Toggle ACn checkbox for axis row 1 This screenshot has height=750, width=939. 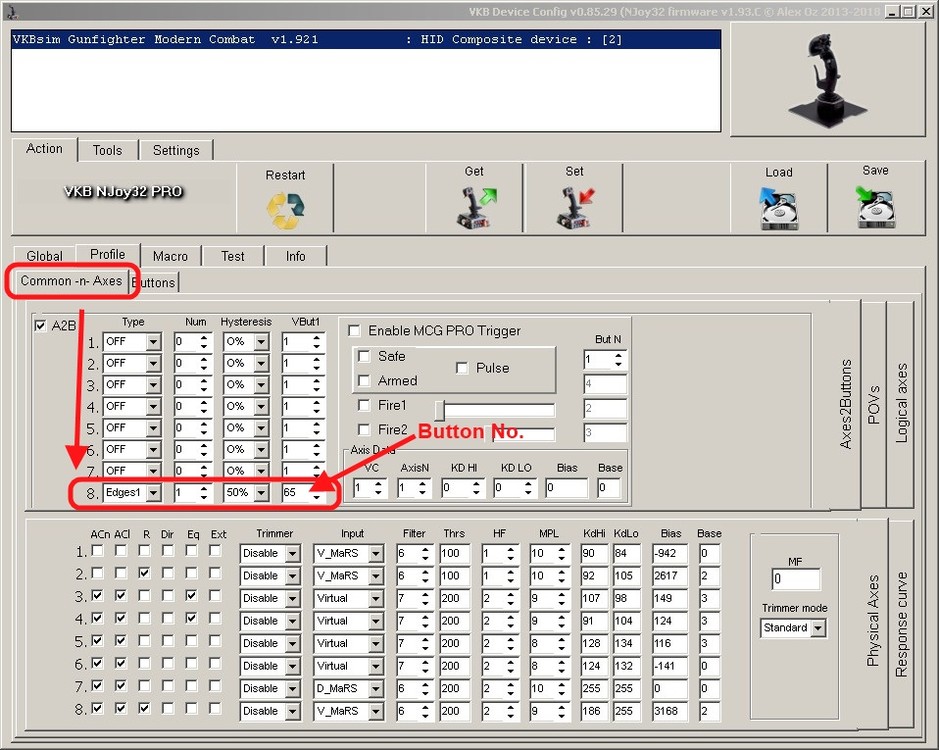(97, 551)
